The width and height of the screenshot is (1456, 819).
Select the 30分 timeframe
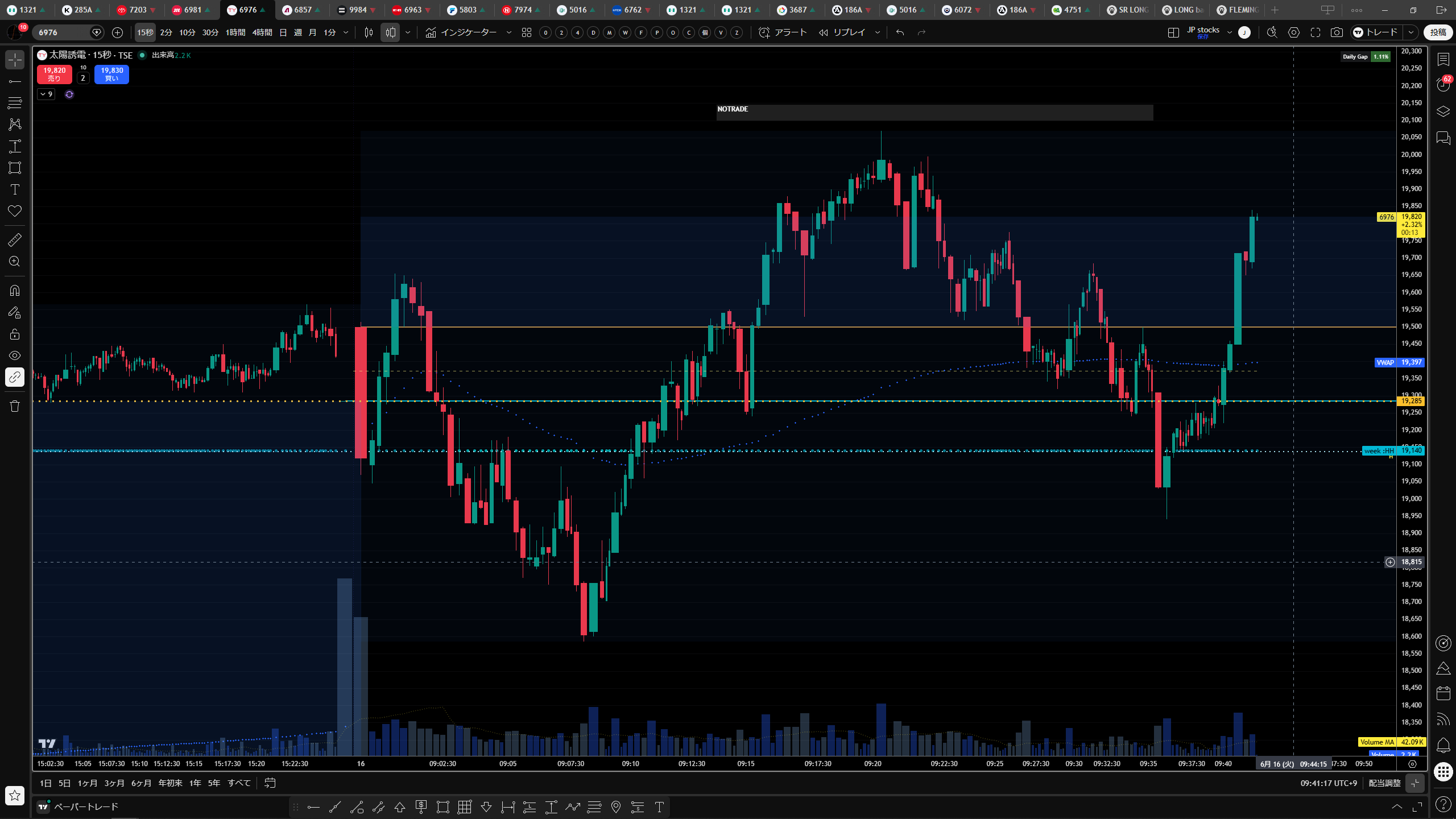coord(210,32)
